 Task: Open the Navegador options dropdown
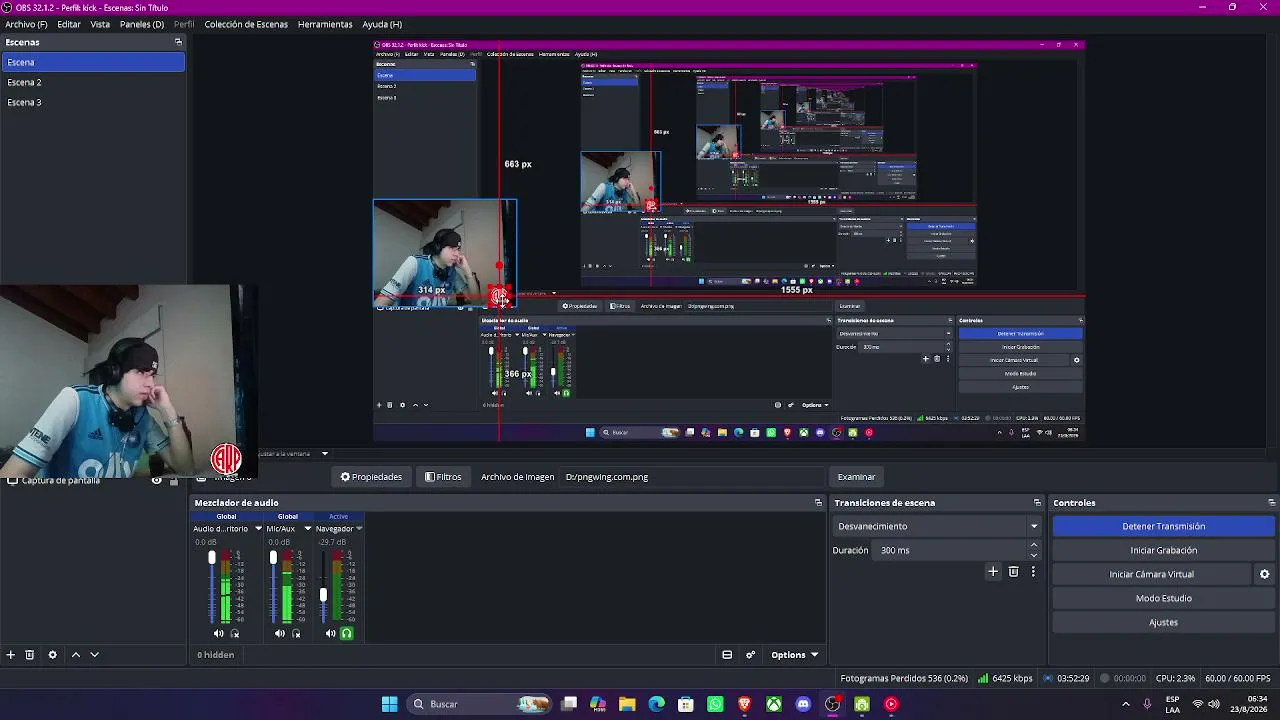coord(358,529)
